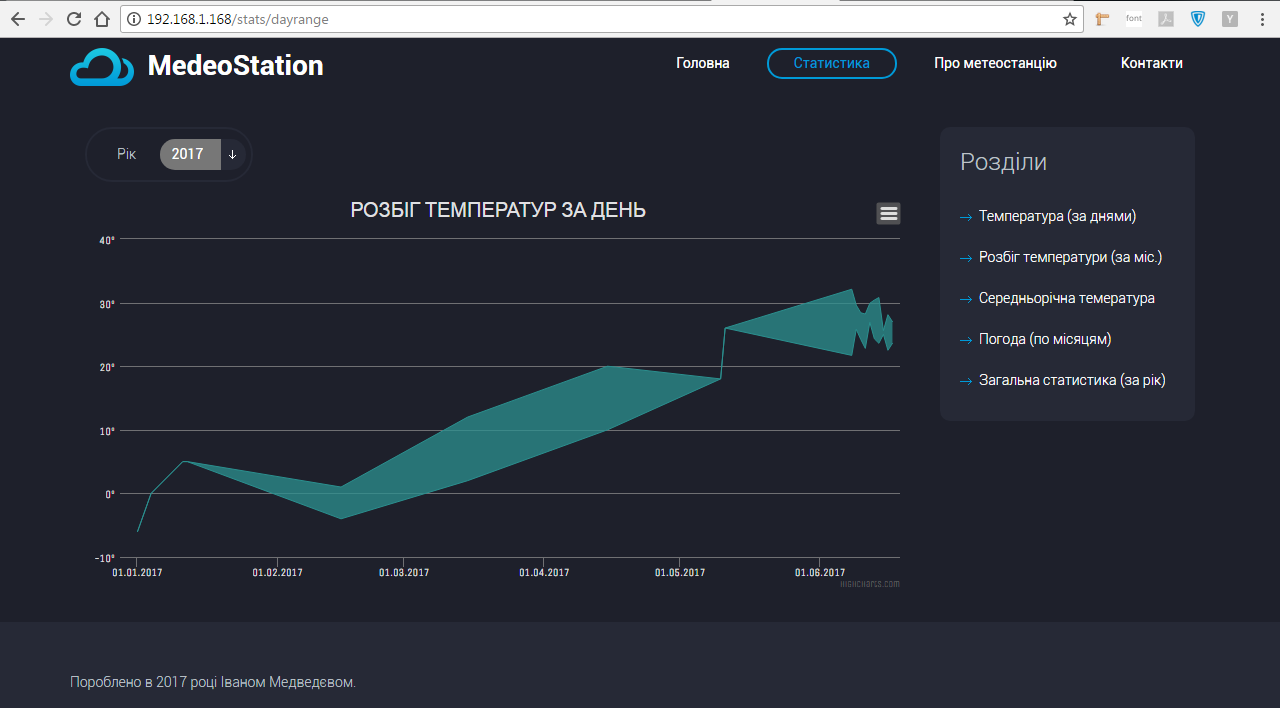Open the chart context menu hamburger icon
The image size is (1280, 708).
pos(888,213)
